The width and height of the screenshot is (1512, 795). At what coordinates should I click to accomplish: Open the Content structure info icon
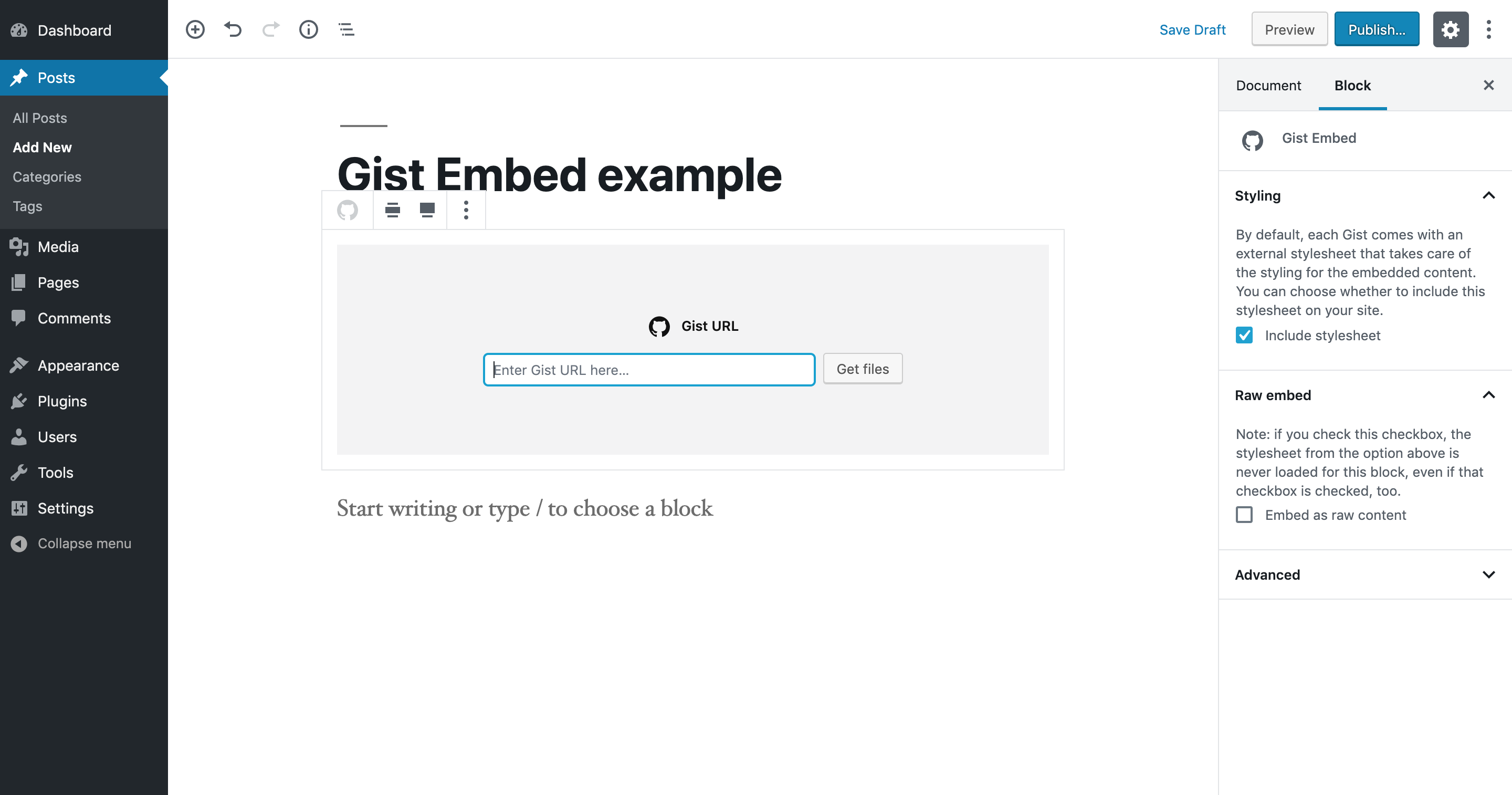click(308, 29)
